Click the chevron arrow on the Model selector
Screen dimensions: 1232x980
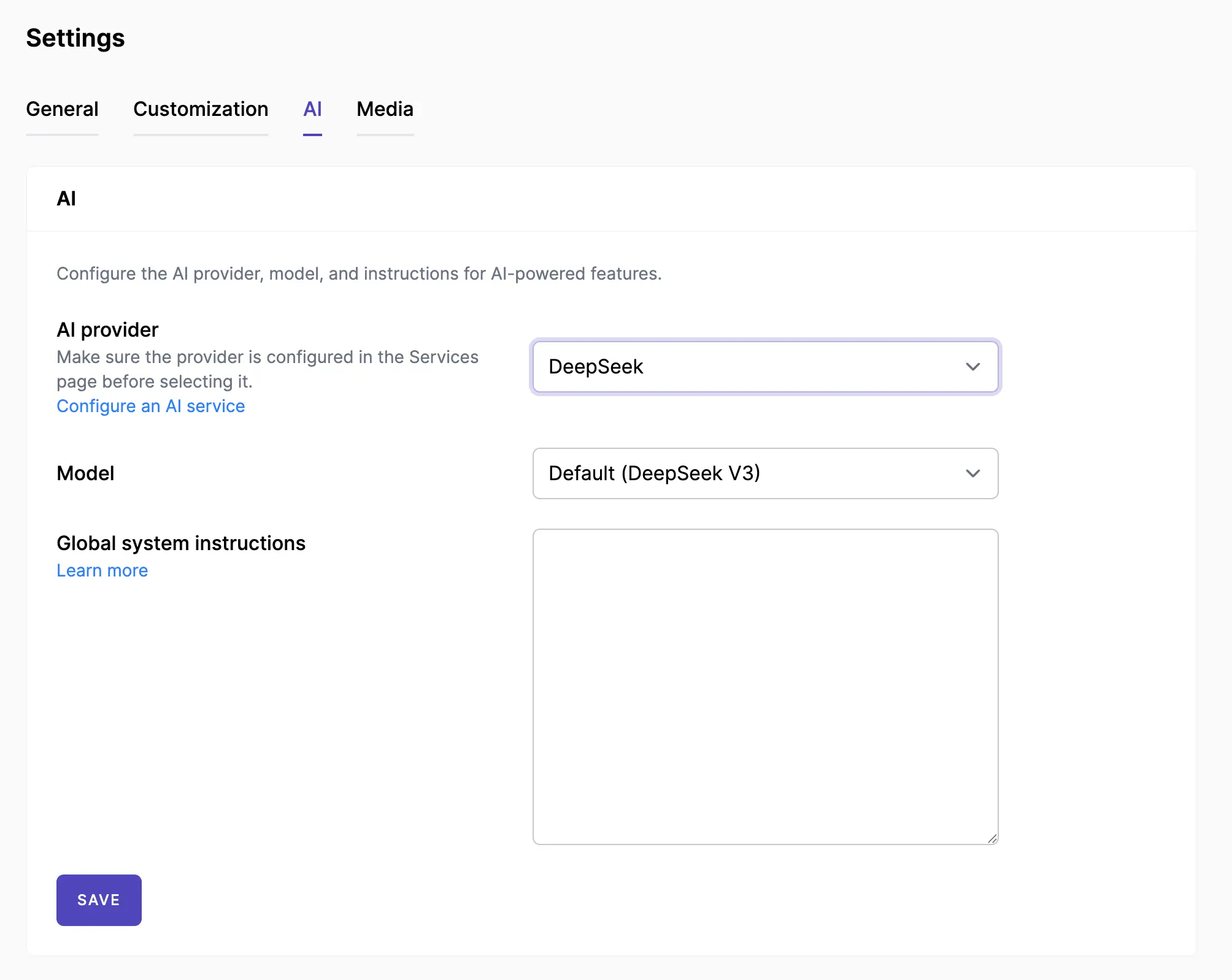972,473
